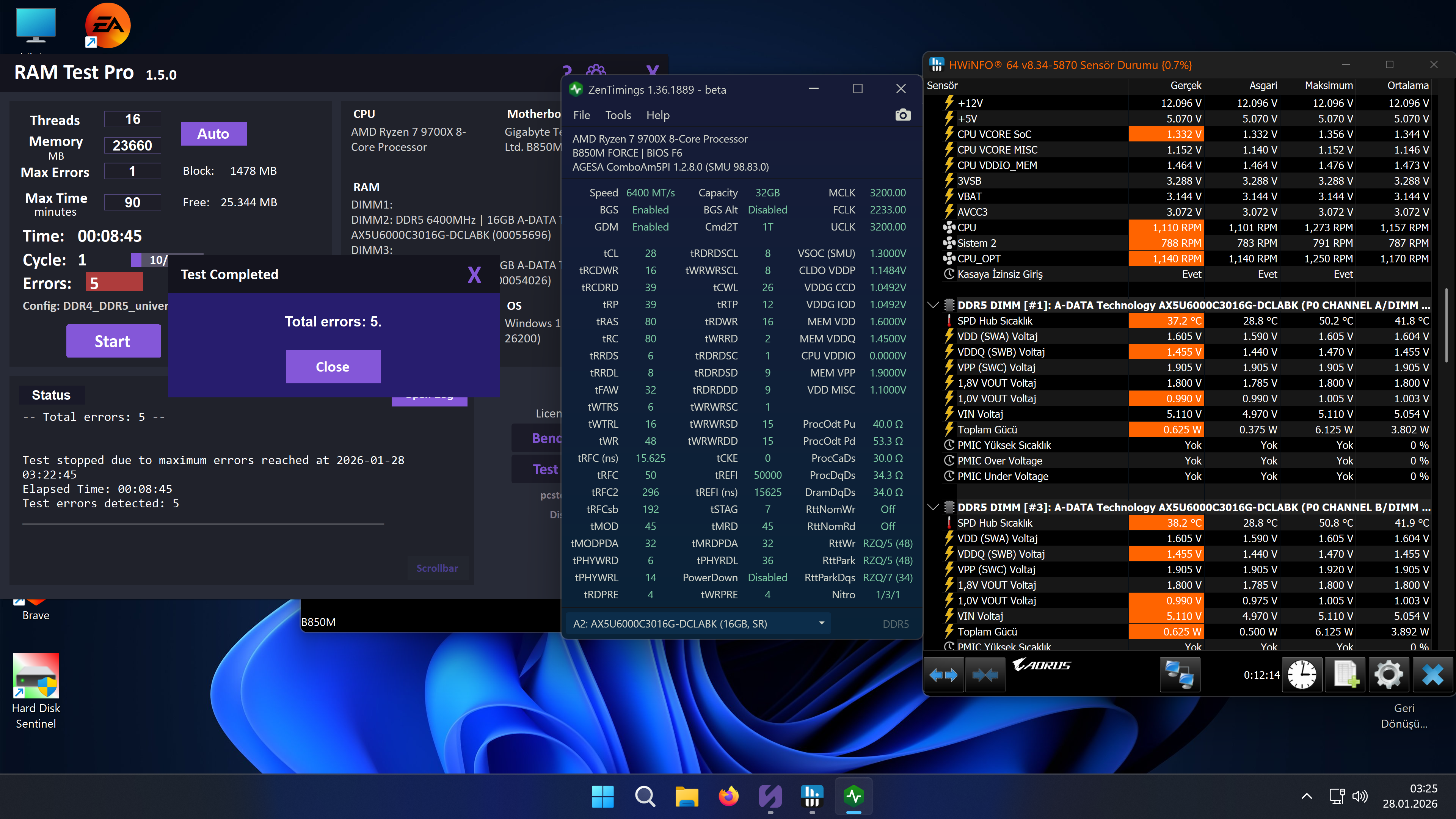Click the Maksimum column header

click(x=1318, y=85)
